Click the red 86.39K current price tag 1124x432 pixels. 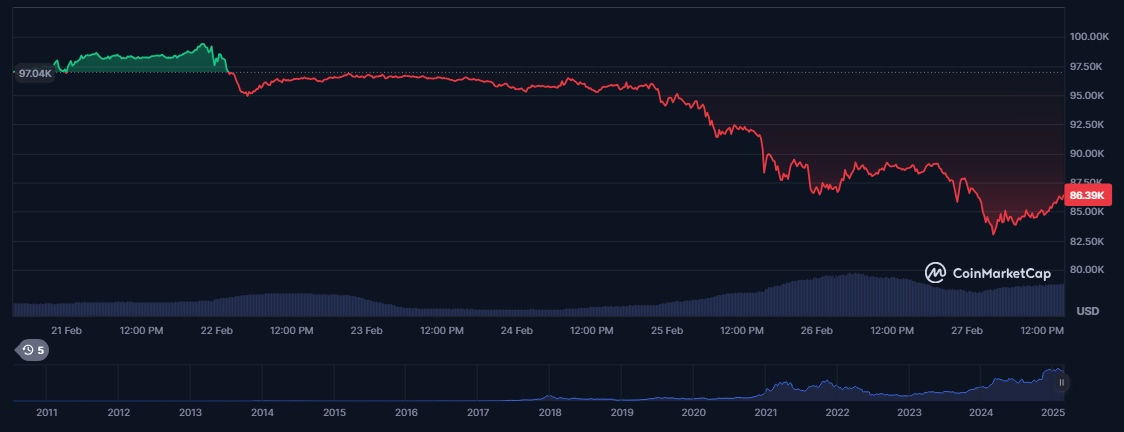tap(1088, 195)
